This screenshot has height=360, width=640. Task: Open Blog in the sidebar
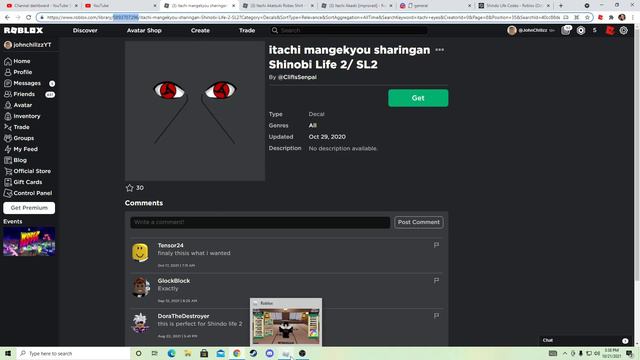16,160
